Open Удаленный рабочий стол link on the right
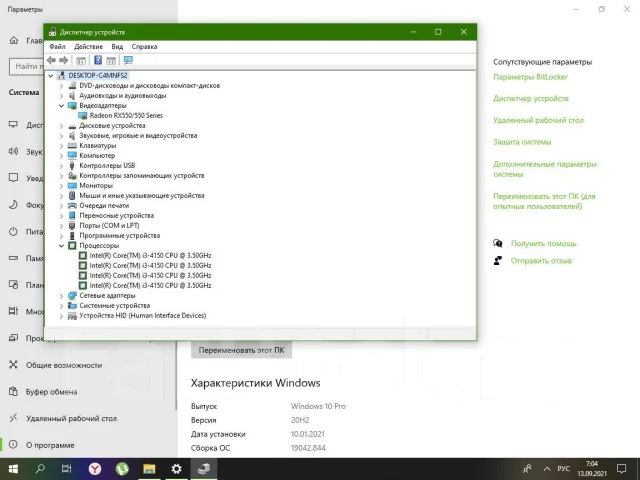 [538, 120]
